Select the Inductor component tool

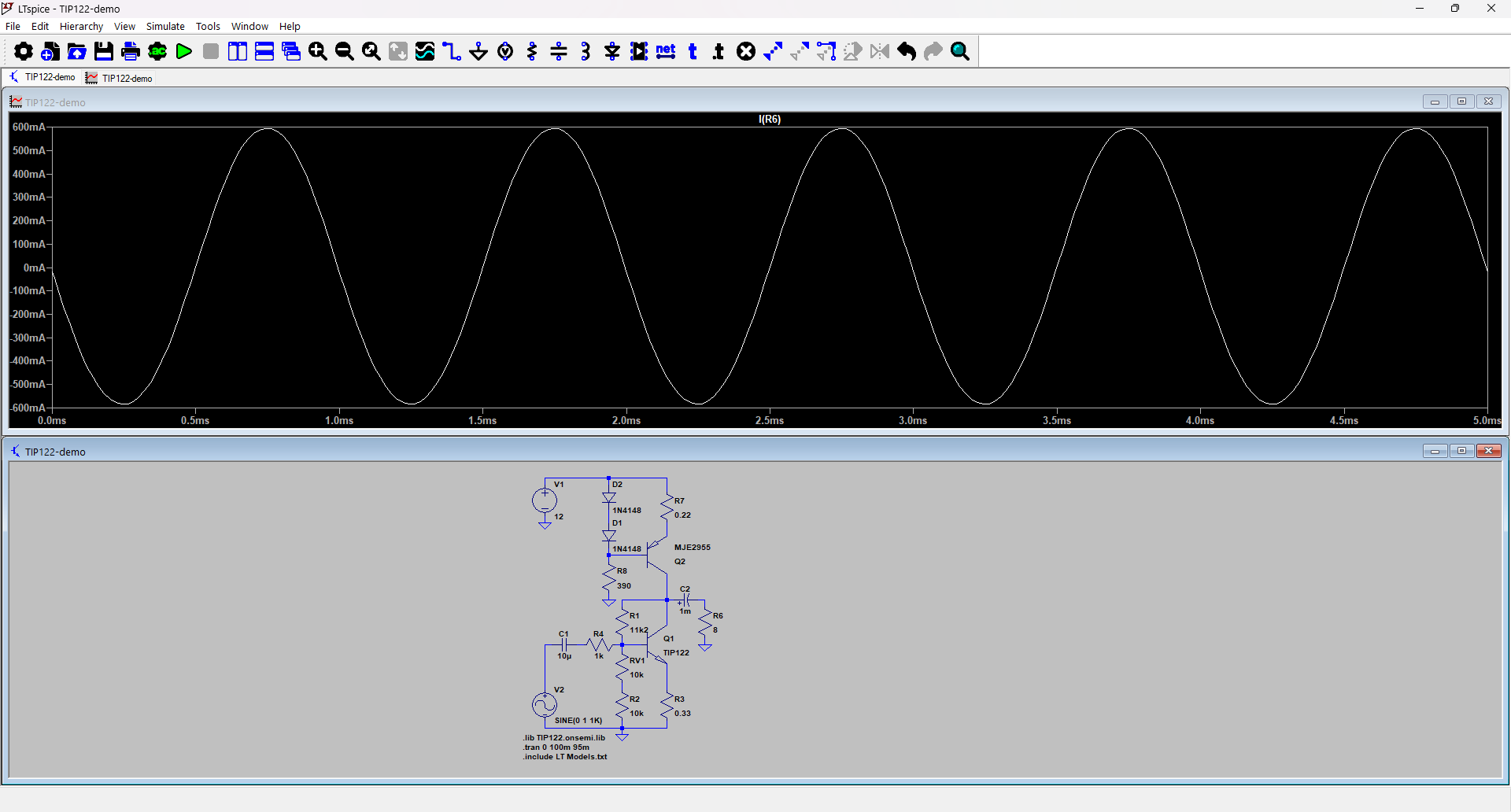586,52
